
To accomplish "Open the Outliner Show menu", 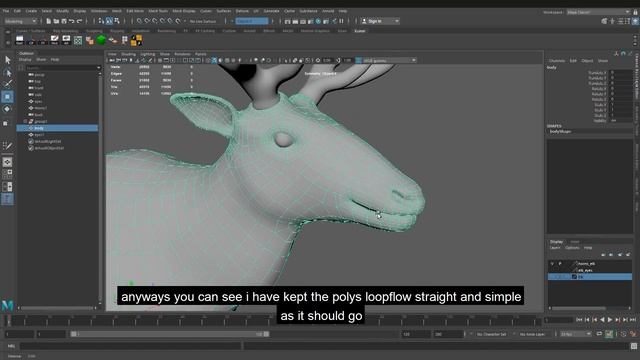I will 41,60.
